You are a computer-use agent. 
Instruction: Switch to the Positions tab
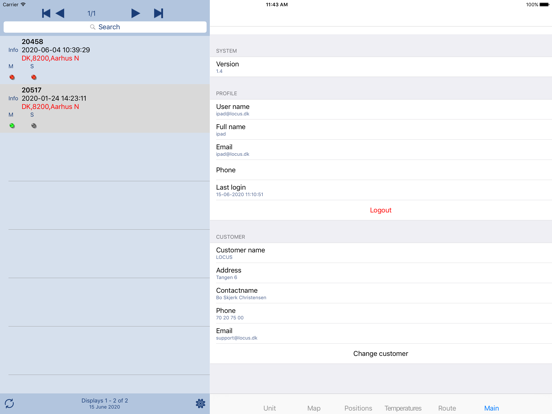coord(358,408)
